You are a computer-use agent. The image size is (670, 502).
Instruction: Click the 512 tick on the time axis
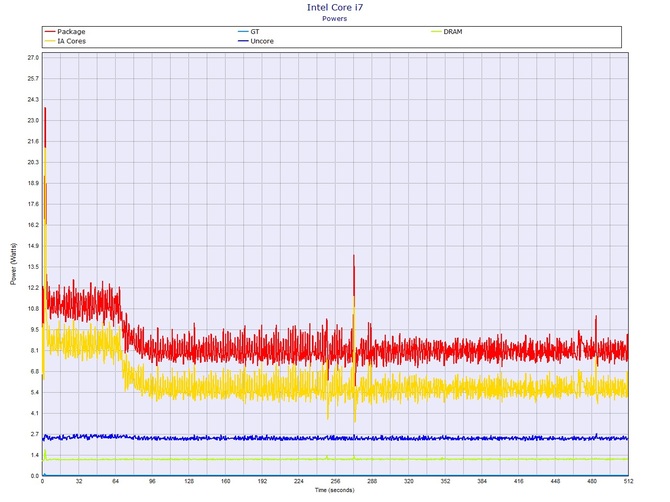point(629,481)
